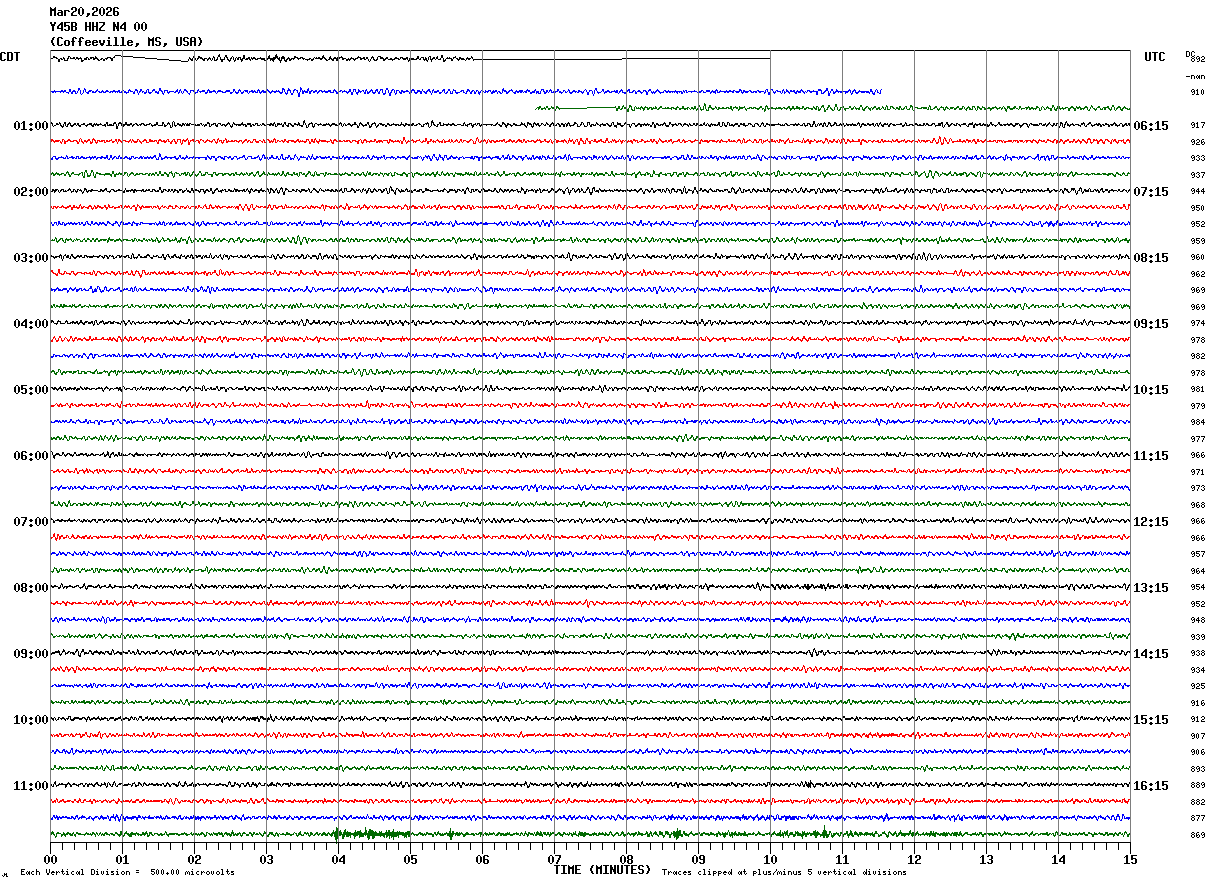Click minute tick label 10
Viewport: 1210px width, 886px height.
click(x=770, y=859)
